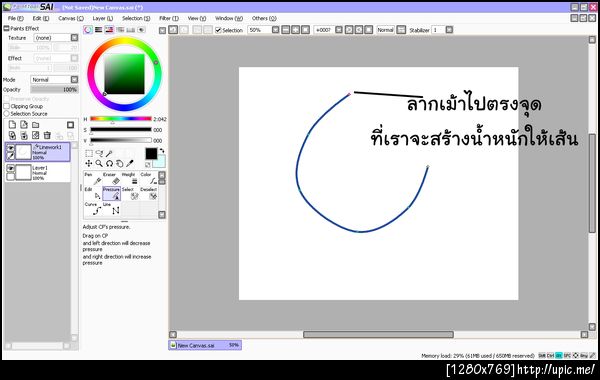Create a new layer folder

coord(36,125)
